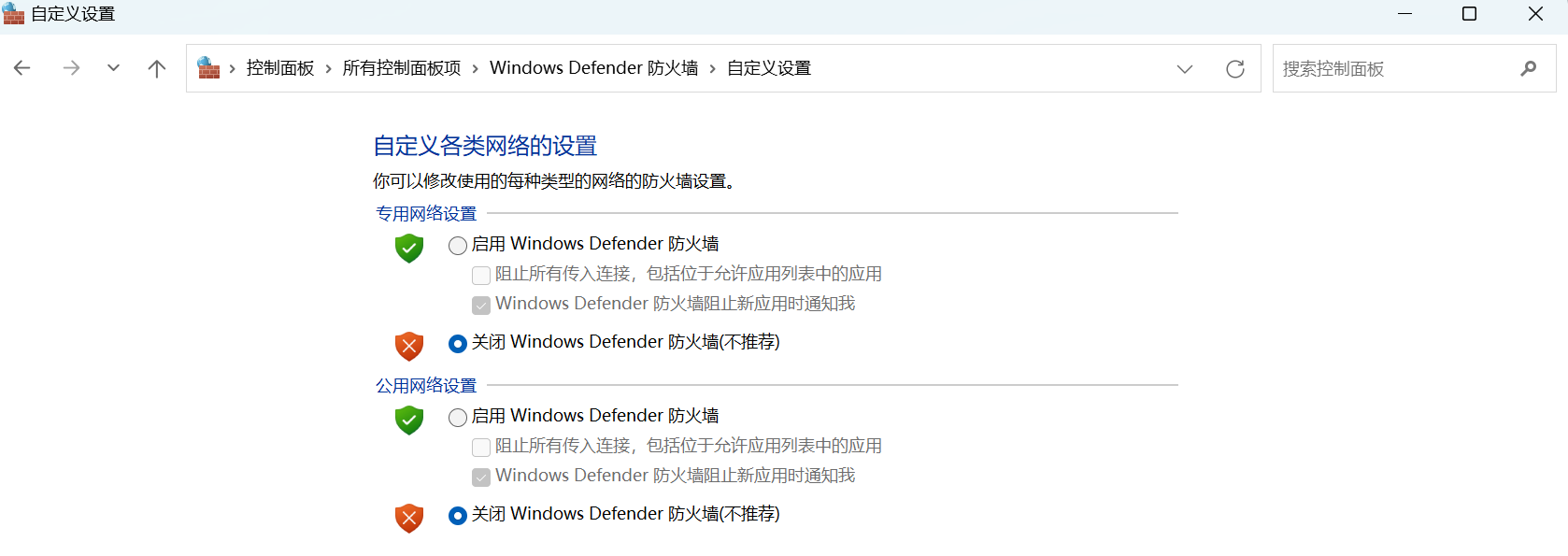The image size is (1568, 556).
Task: Toggle notify checkbox under 公用网络设置
Action: [x=481, y=478]
